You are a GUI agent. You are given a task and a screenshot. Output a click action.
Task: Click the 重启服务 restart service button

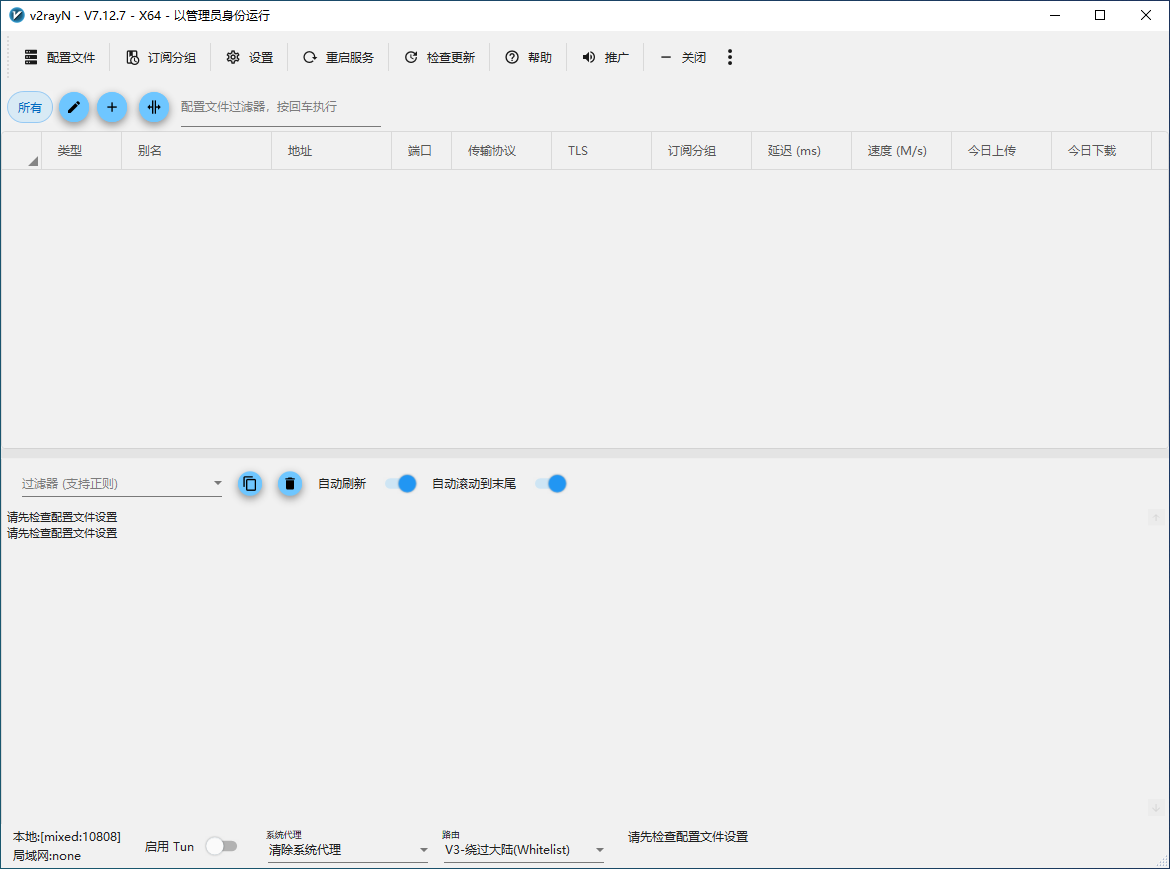point(338,58)
